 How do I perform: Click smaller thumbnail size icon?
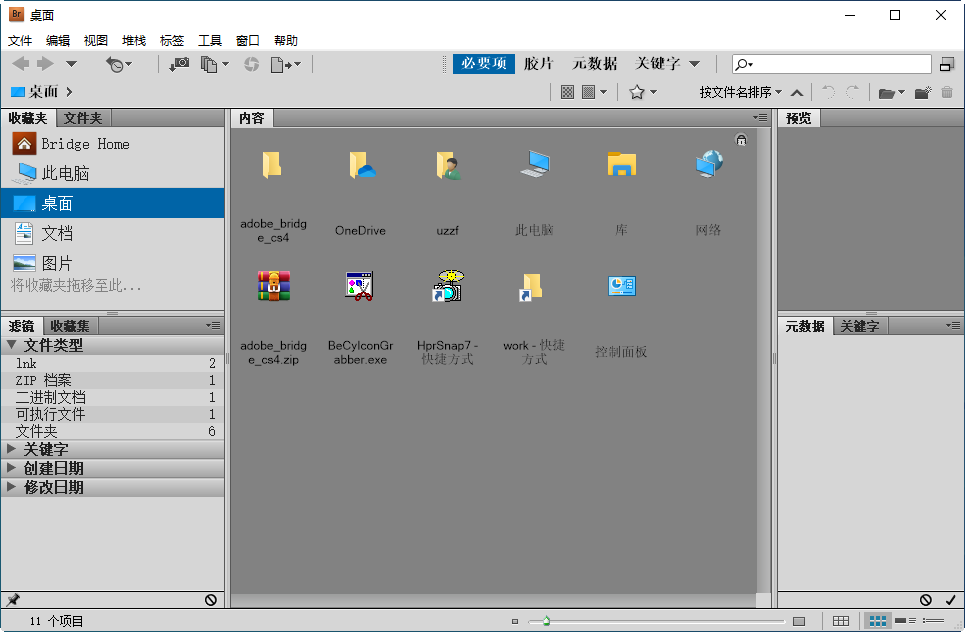coord(515,621)
